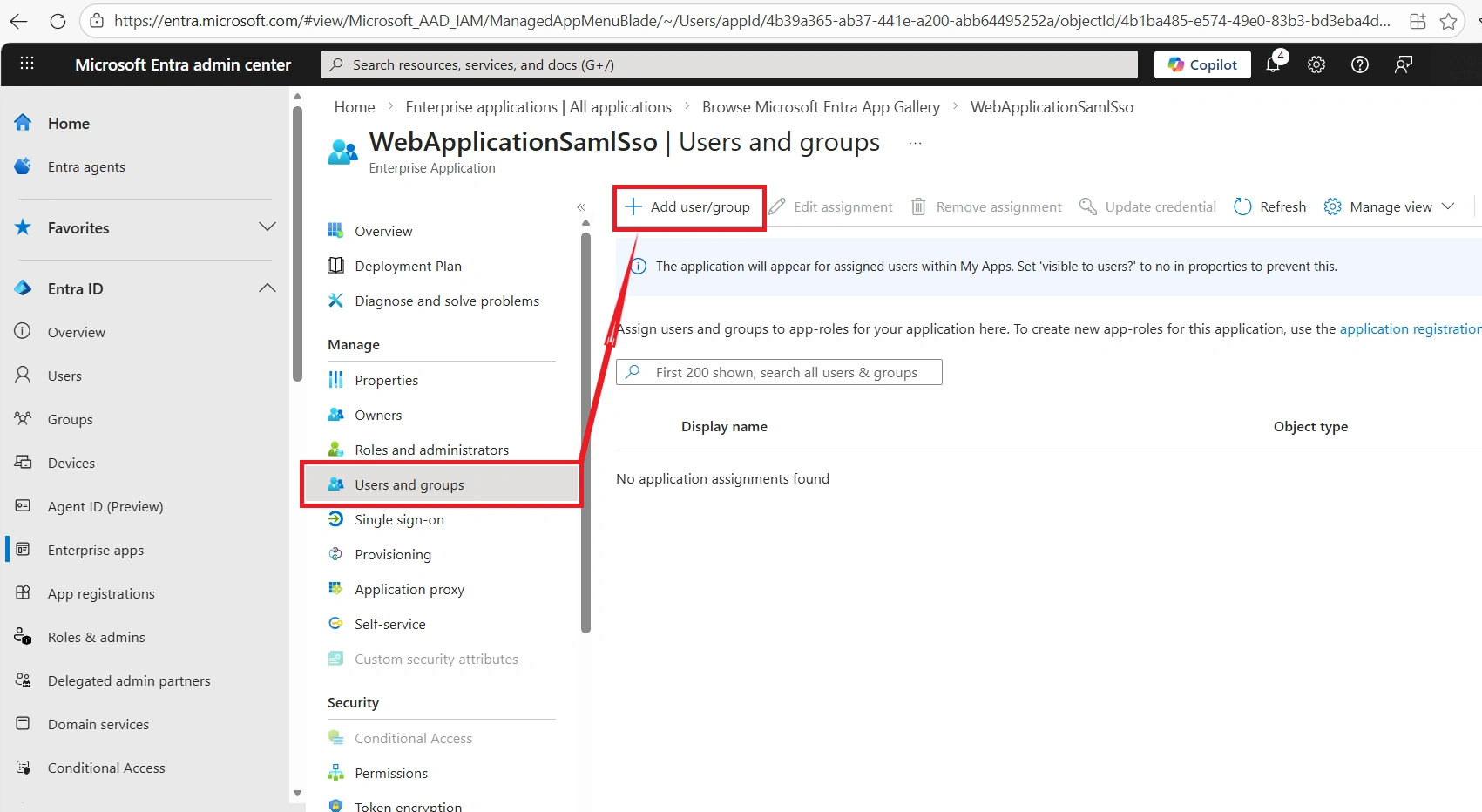Bookmark this page with the star icon
The width and height of the screenshot is (1482, 812).
pos(1448,21)
